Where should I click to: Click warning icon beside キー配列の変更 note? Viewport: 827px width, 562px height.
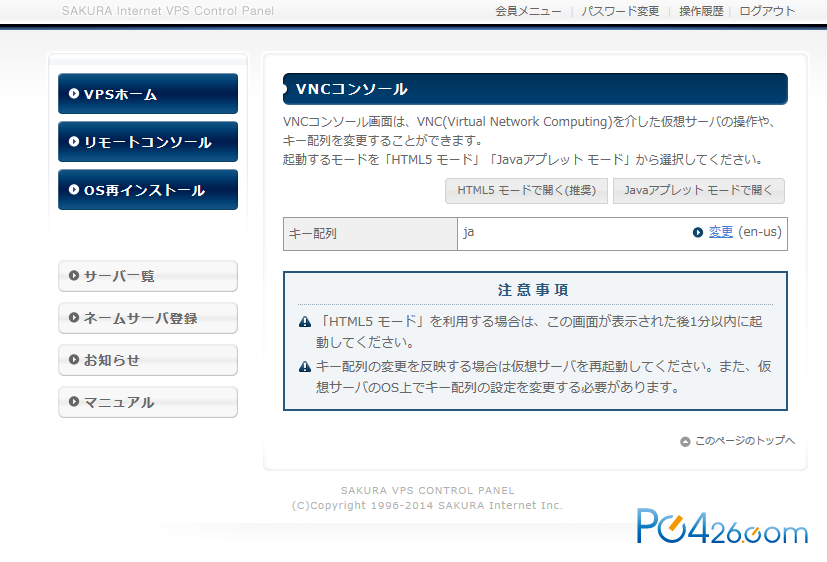pos(305,367)
